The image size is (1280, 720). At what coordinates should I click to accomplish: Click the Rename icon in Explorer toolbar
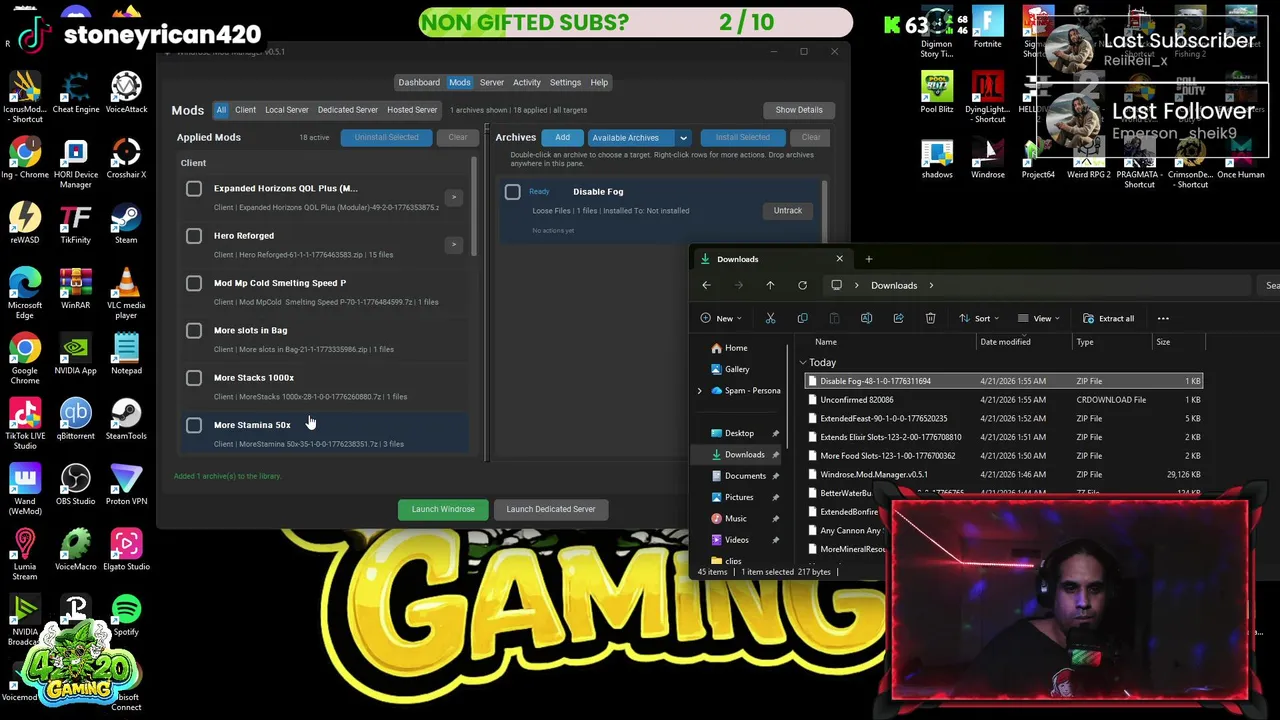(866, 318)
